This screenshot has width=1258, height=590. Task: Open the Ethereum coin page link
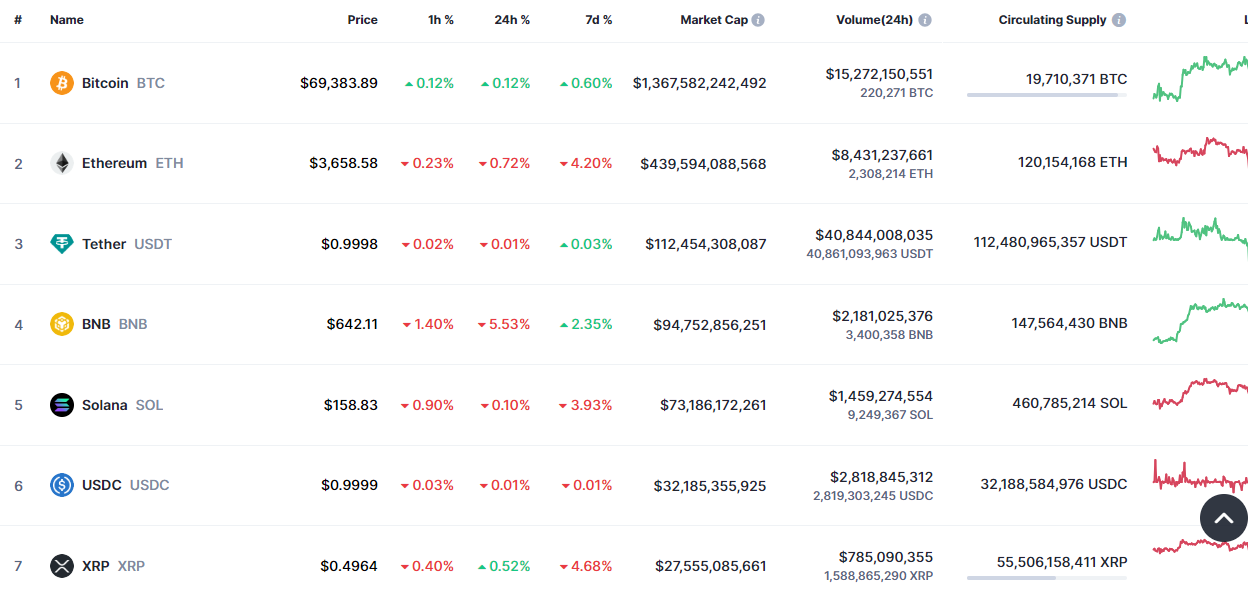(x=133, y=163)
